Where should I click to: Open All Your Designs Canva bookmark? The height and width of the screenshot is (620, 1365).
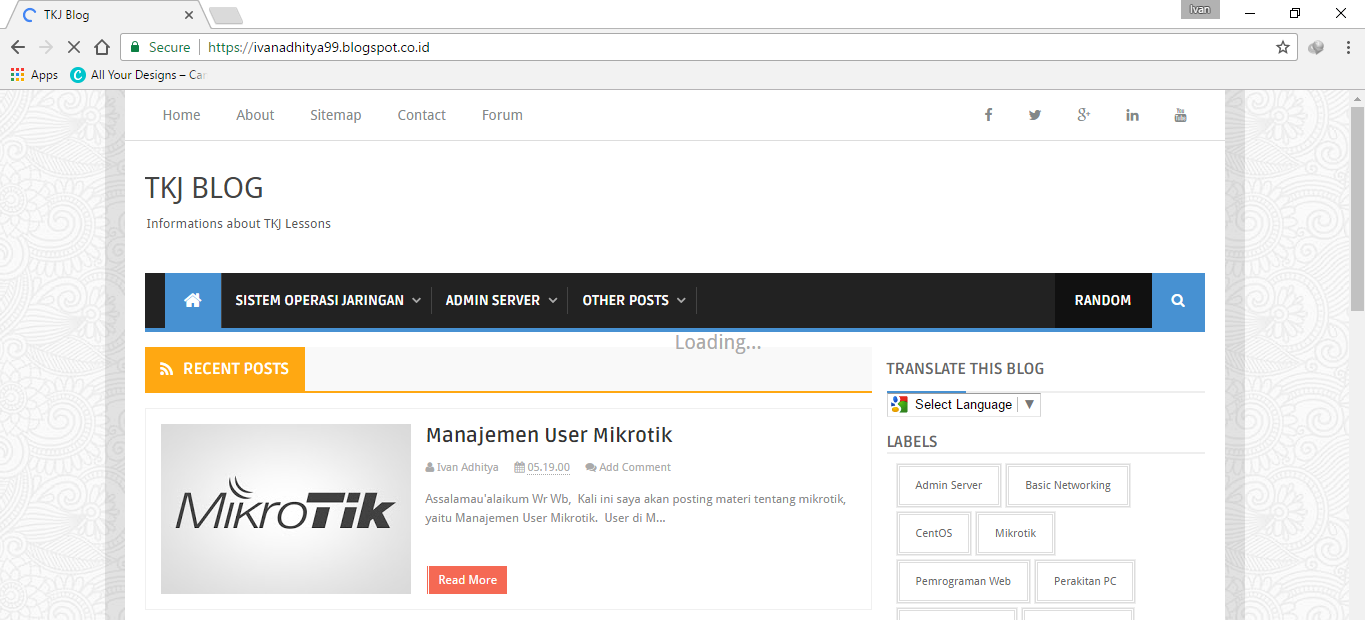coord(138,75)
